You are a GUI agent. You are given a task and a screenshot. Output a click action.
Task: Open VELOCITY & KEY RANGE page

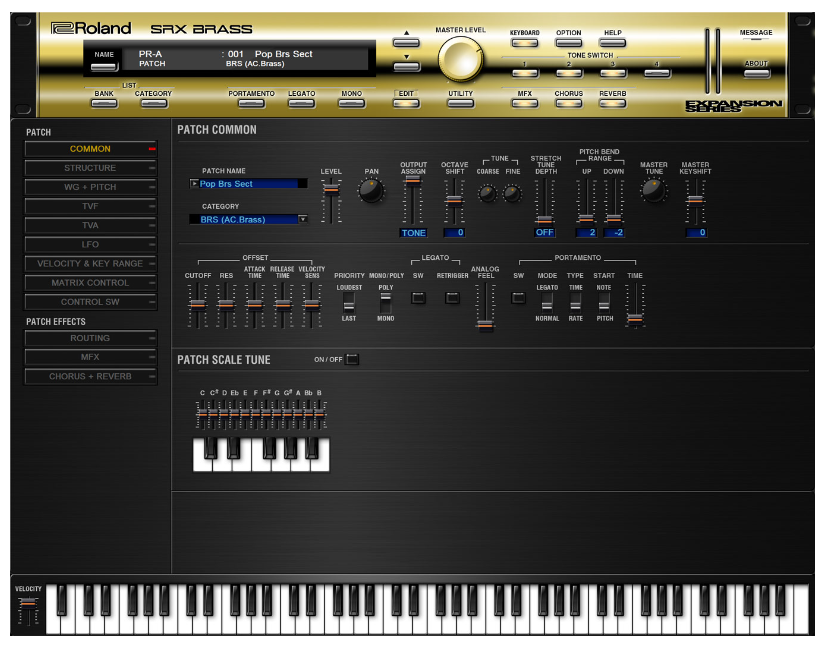coord(90,264)
